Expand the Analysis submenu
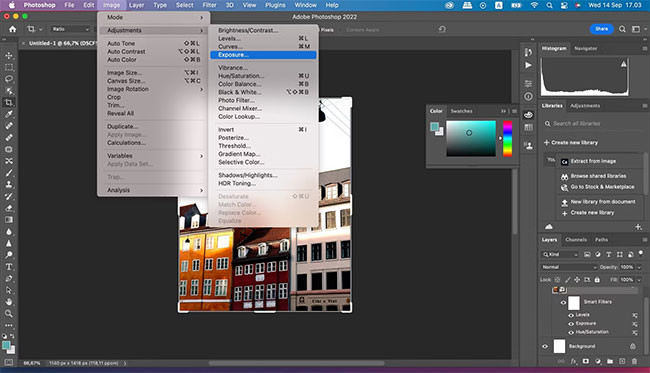The width and height of the screenshot is (650, 373). tap(154, 190)
